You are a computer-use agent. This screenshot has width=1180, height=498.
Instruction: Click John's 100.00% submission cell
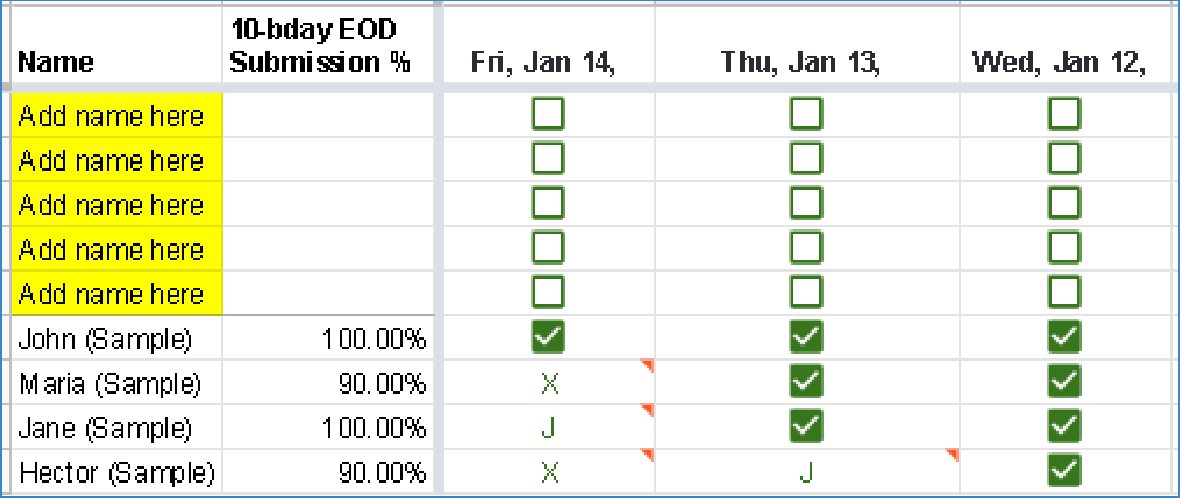374,340
